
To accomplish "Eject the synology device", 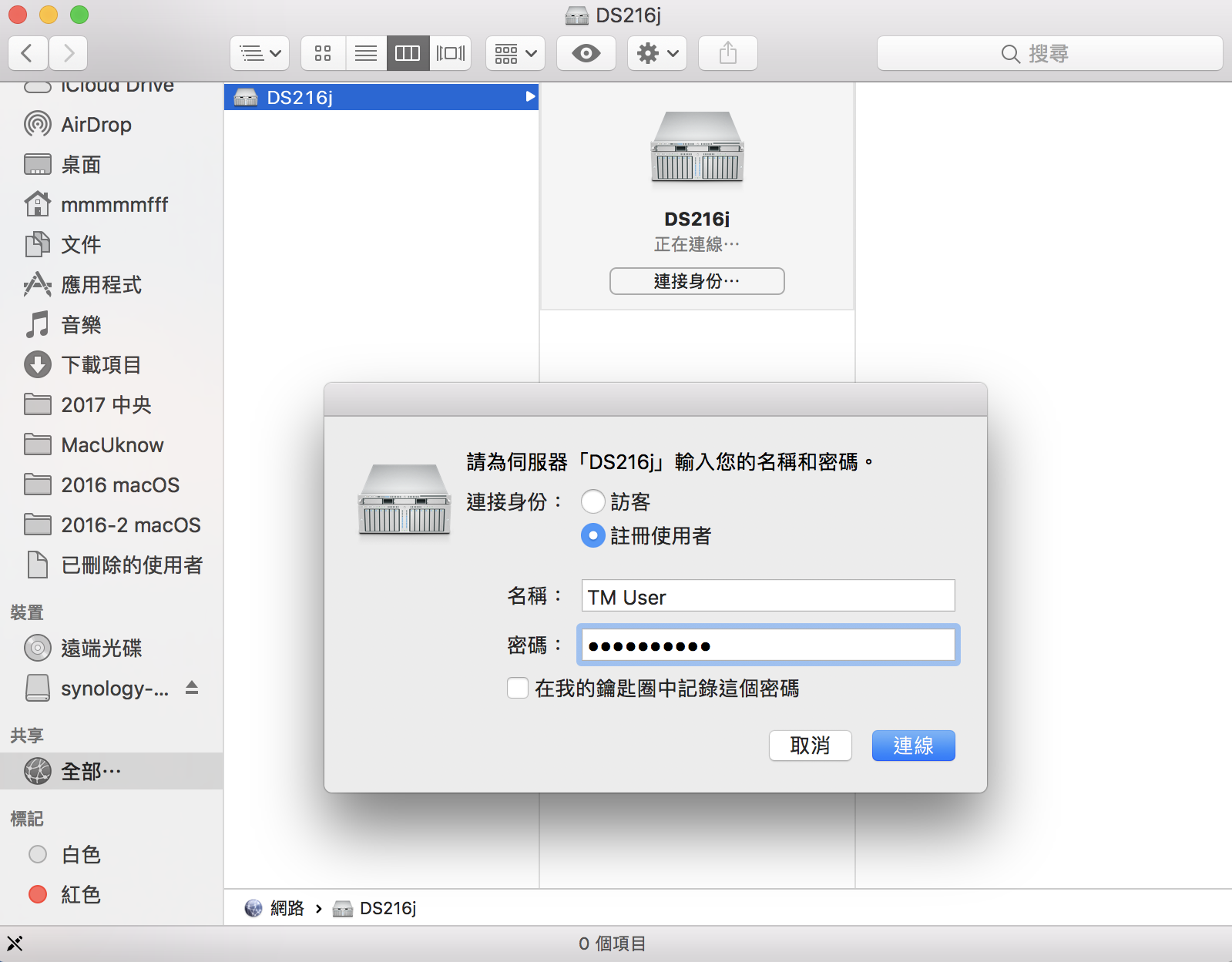I will point(192,688).
